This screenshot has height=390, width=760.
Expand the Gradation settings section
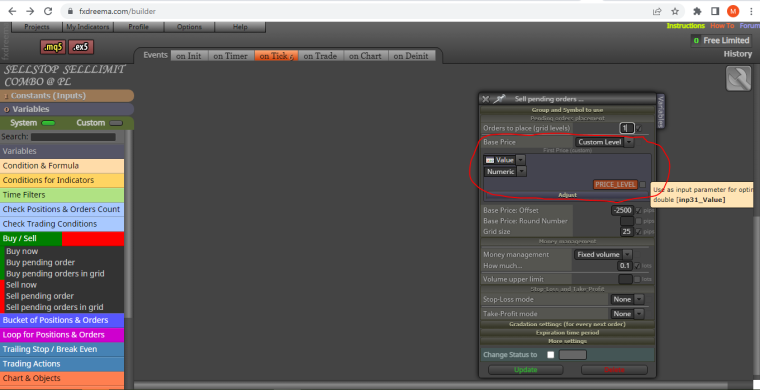(567, 324)
